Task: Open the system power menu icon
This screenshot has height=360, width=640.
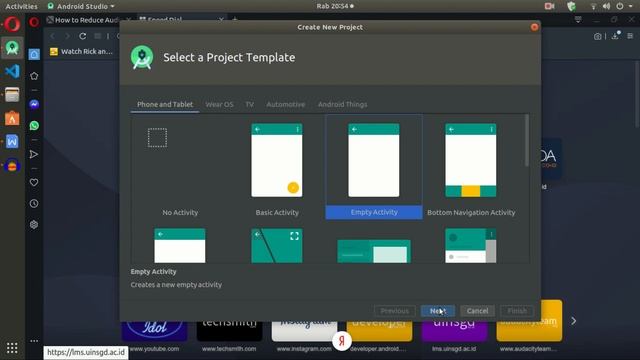Action: pos(620,6)
